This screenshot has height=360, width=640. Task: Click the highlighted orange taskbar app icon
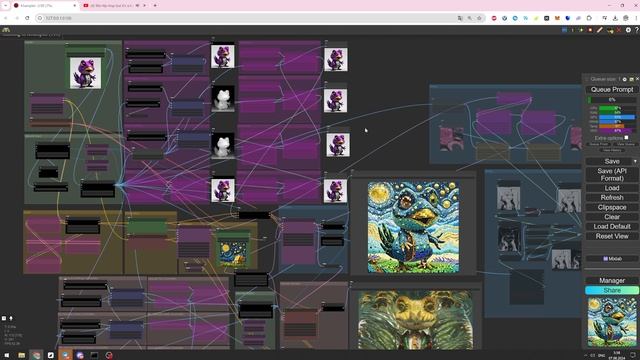(x=65, y=355)
